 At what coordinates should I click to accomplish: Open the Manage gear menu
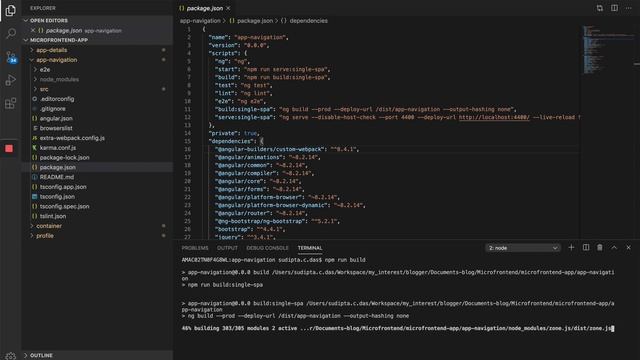(11, 356)
